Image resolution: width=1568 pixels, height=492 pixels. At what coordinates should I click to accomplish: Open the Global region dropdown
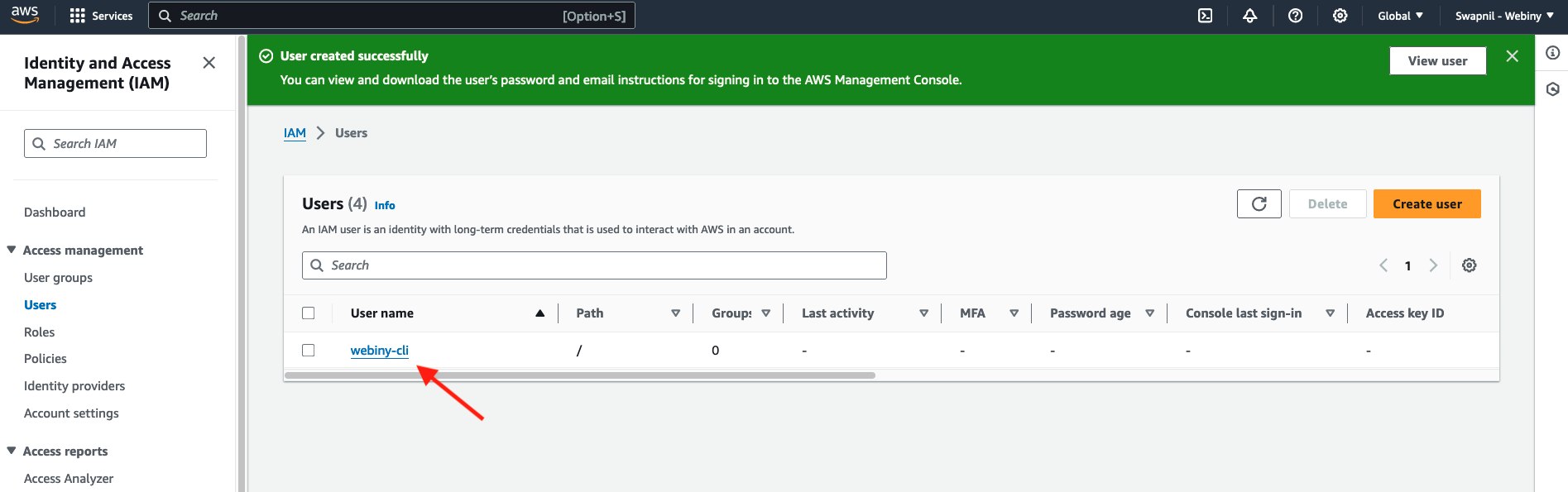tap(1400, 16)
